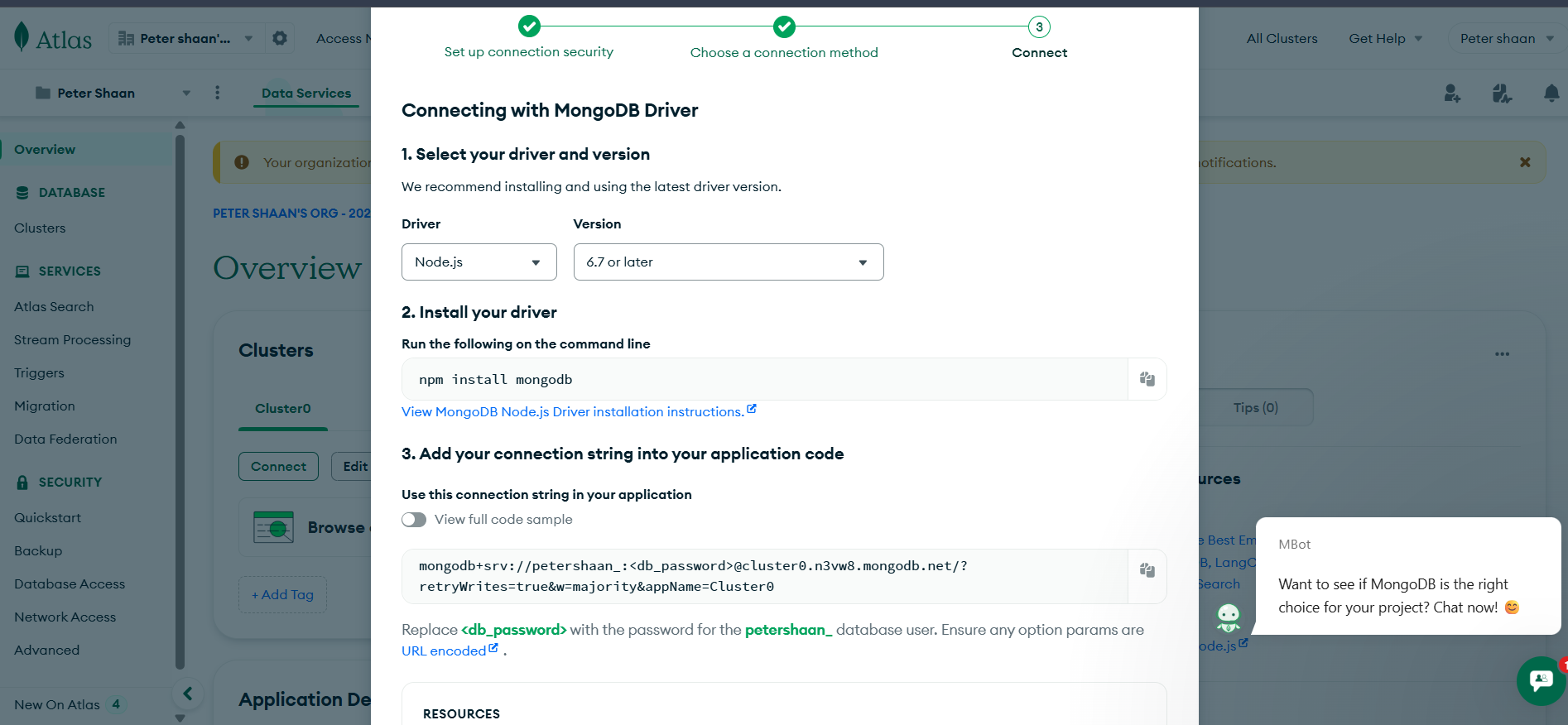Click the MBot avatar icon

1229,617
